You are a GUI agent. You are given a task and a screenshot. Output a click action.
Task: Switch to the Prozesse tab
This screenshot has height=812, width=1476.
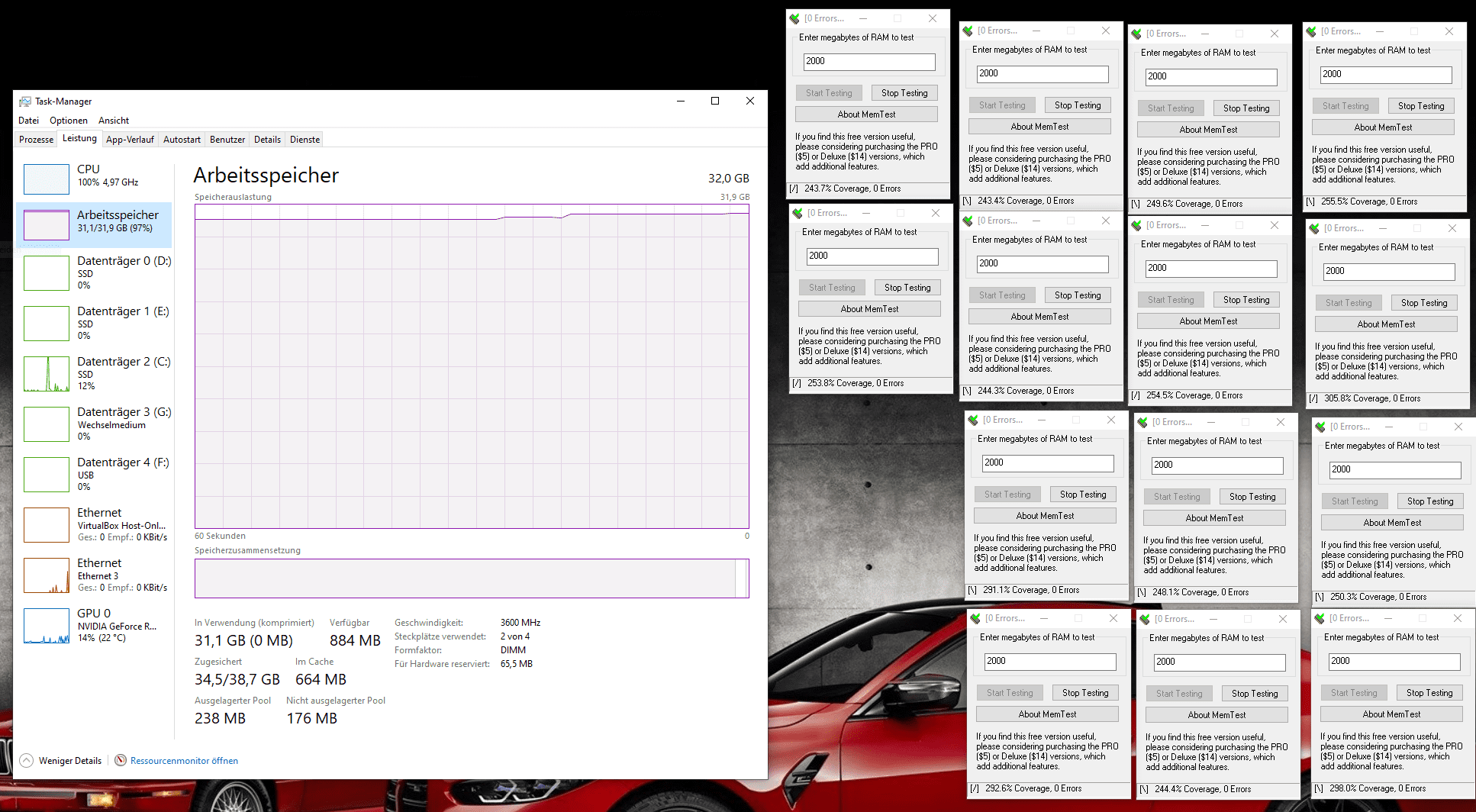[x=37, y=140]
